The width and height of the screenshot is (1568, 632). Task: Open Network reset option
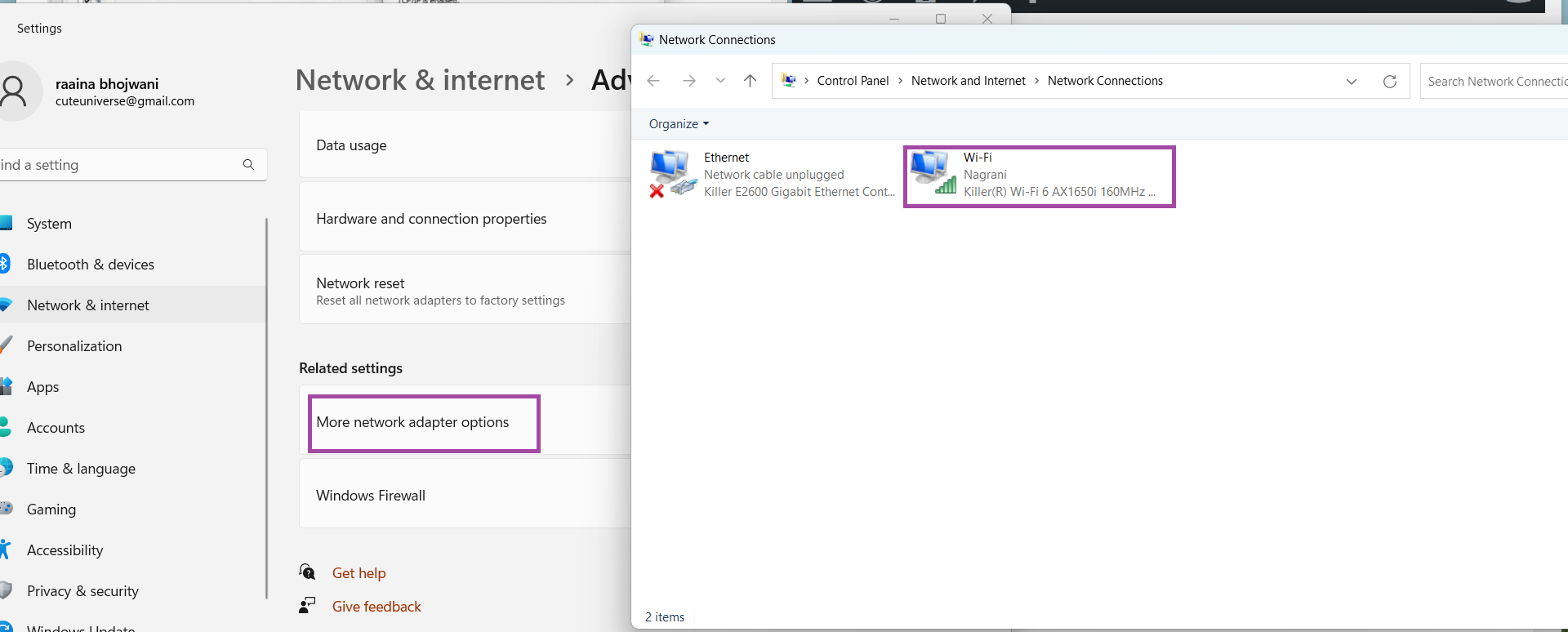465,291
